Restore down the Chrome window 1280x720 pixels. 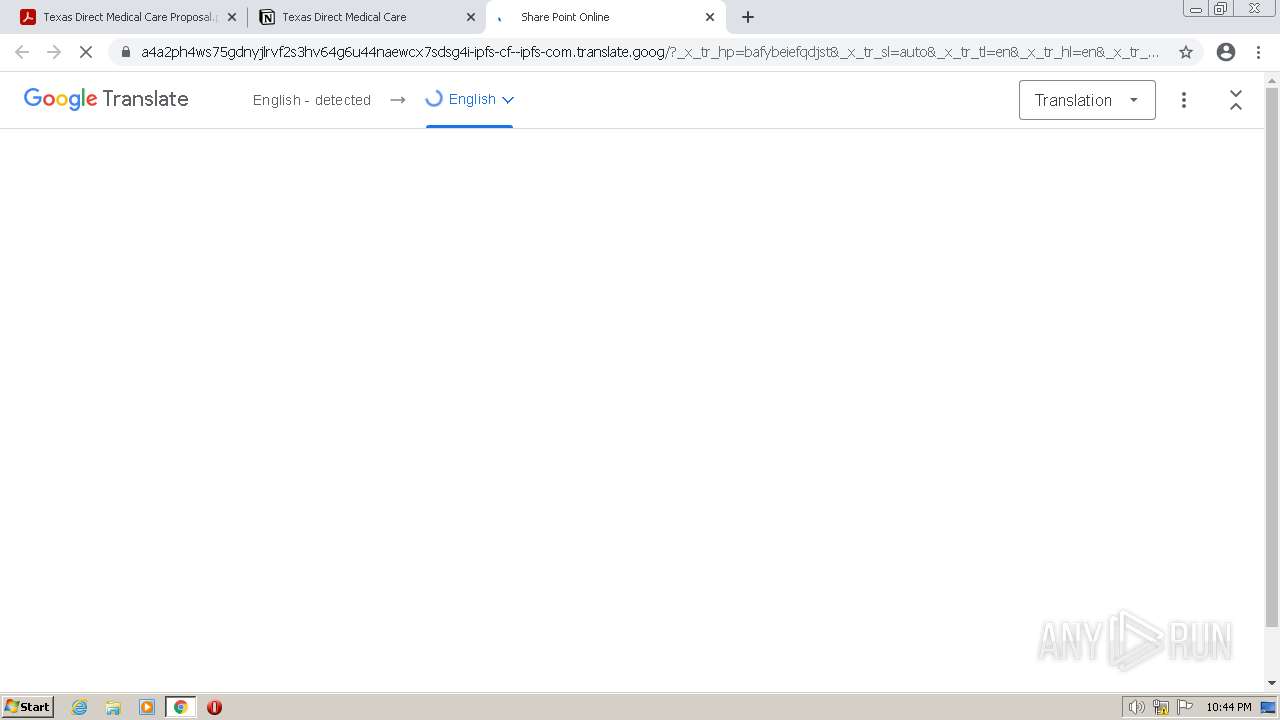point(1221,9)
